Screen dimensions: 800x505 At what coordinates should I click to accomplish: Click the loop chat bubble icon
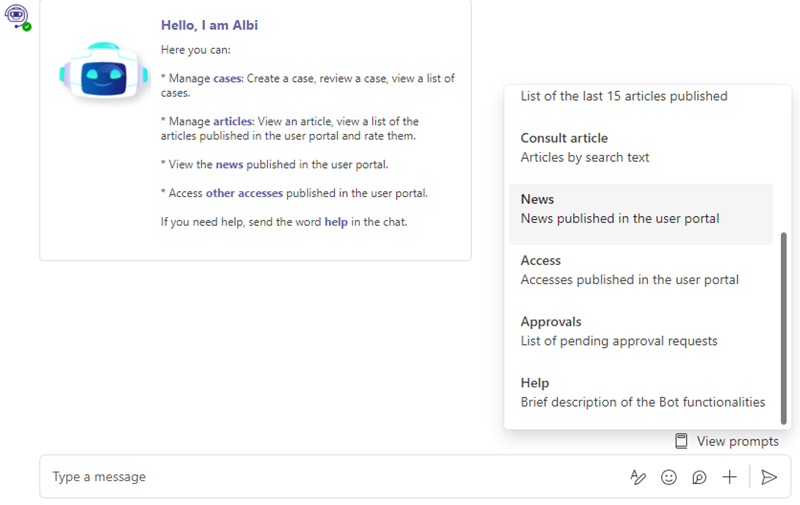point(699,477)
